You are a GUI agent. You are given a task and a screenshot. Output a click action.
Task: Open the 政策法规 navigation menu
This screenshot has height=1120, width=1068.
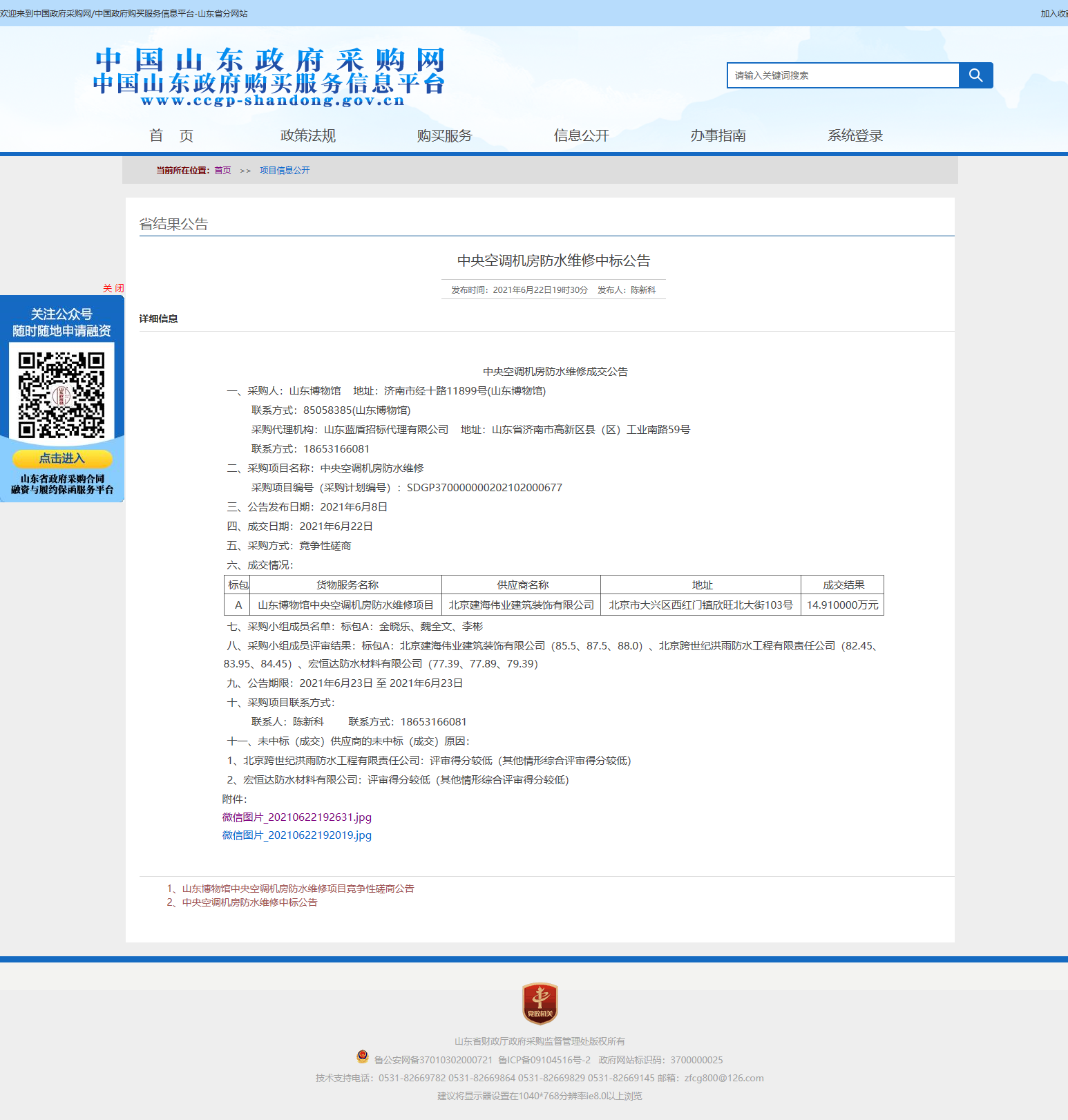(308, 135)
